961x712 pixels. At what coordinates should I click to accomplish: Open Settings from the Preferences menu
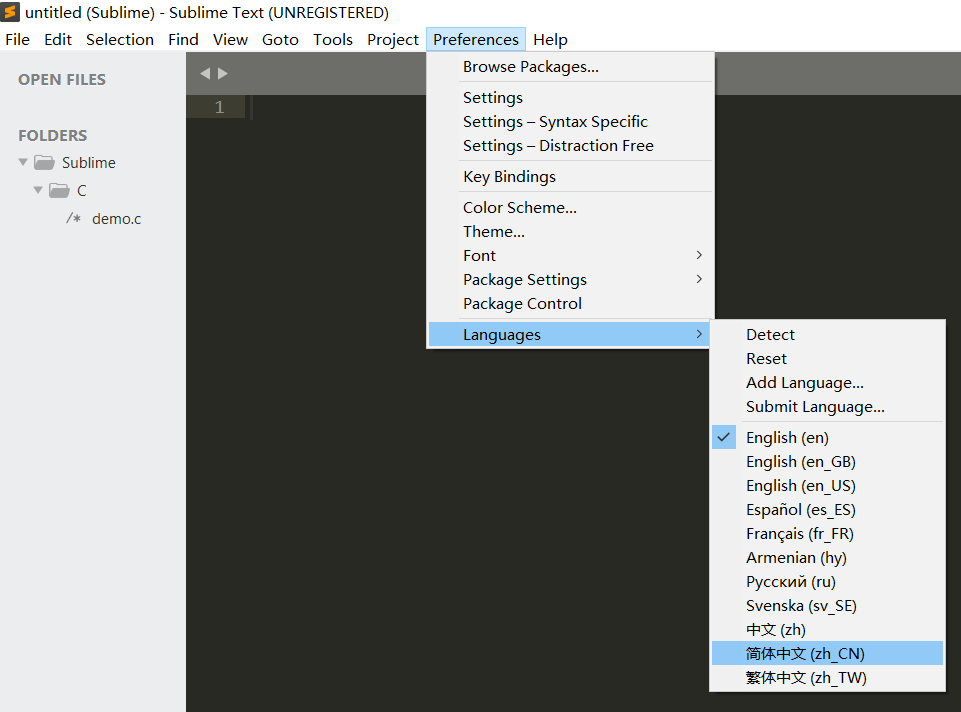coord(570,97)
